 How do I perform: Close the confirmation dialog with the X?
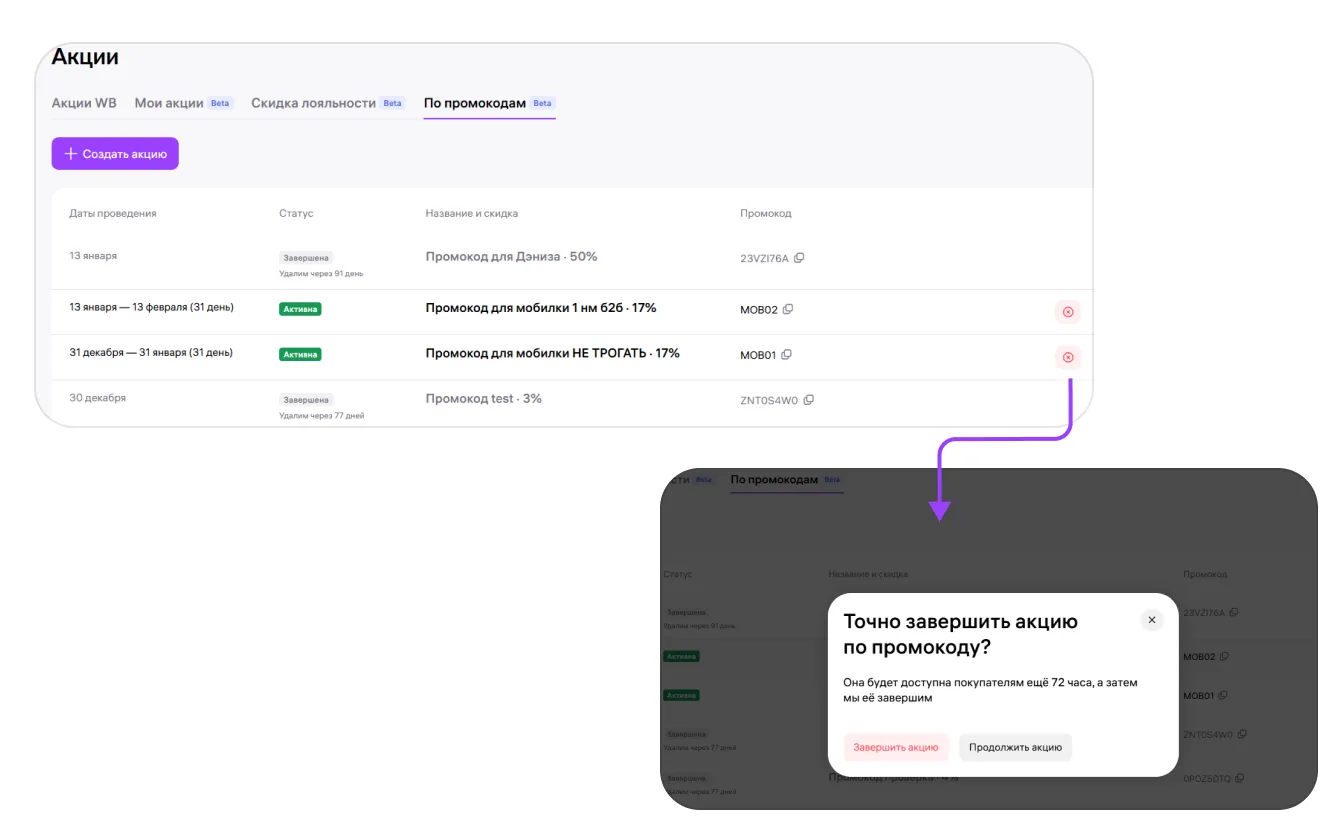click(1151, 620)
